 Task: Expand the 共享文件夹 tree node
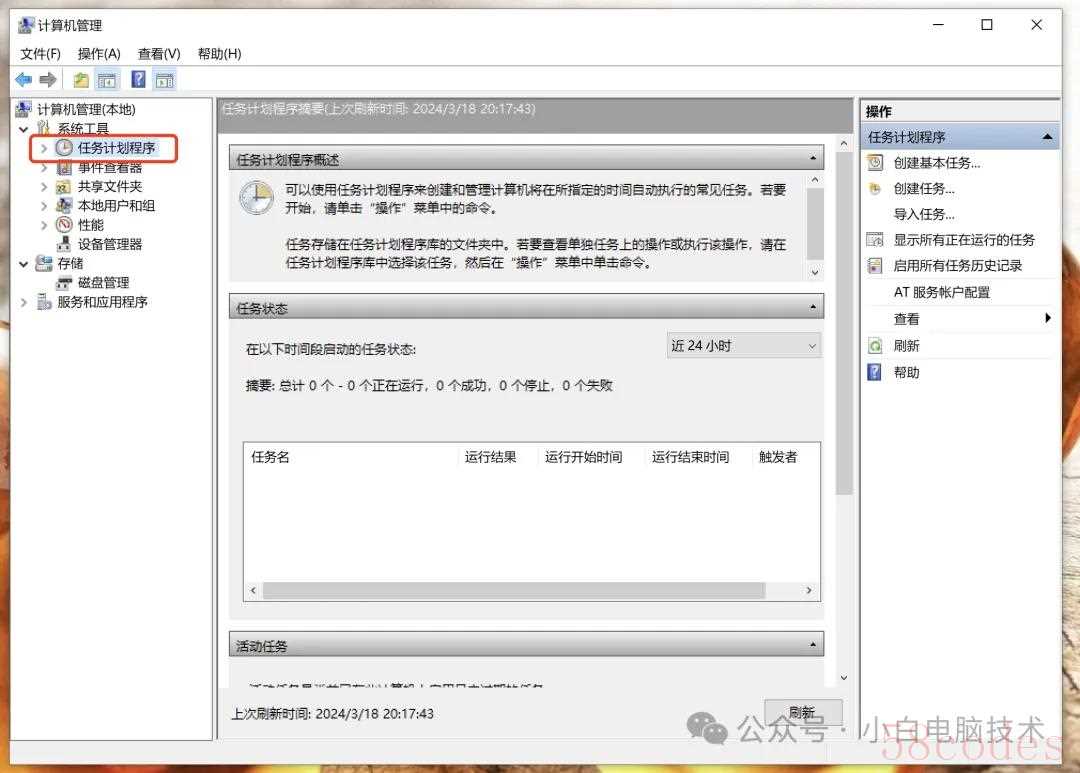point(44,187)
